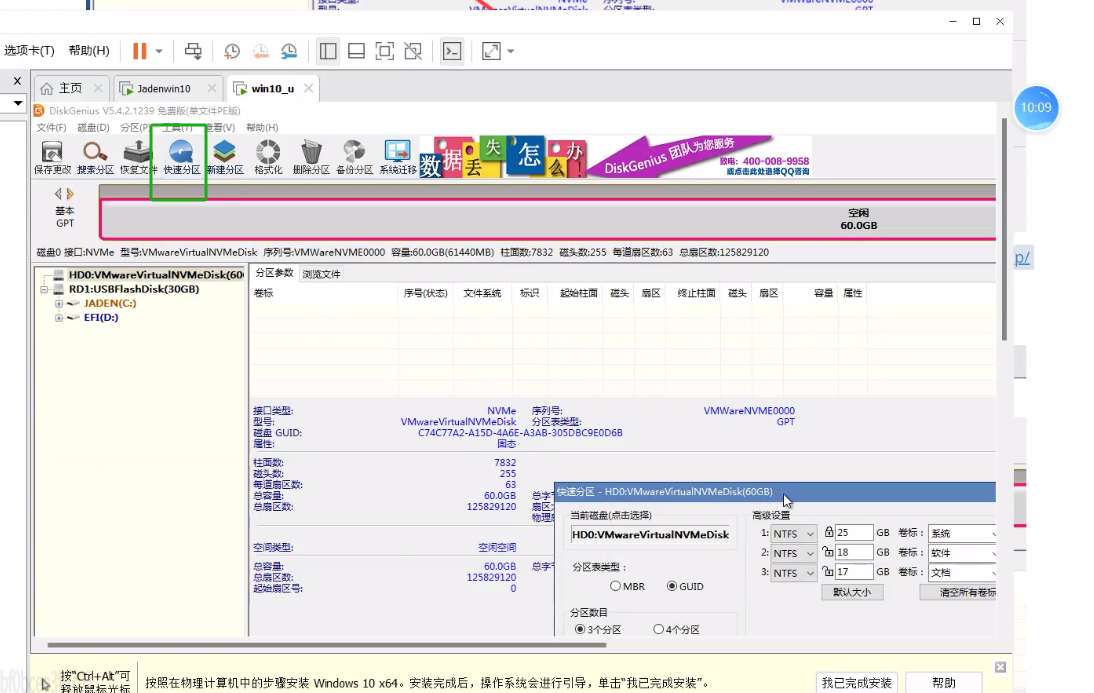The image size is (1094, 693).
Task: Click 删除分区 (Delete partition) toolbar icon
Action: (x=311, y=157)
